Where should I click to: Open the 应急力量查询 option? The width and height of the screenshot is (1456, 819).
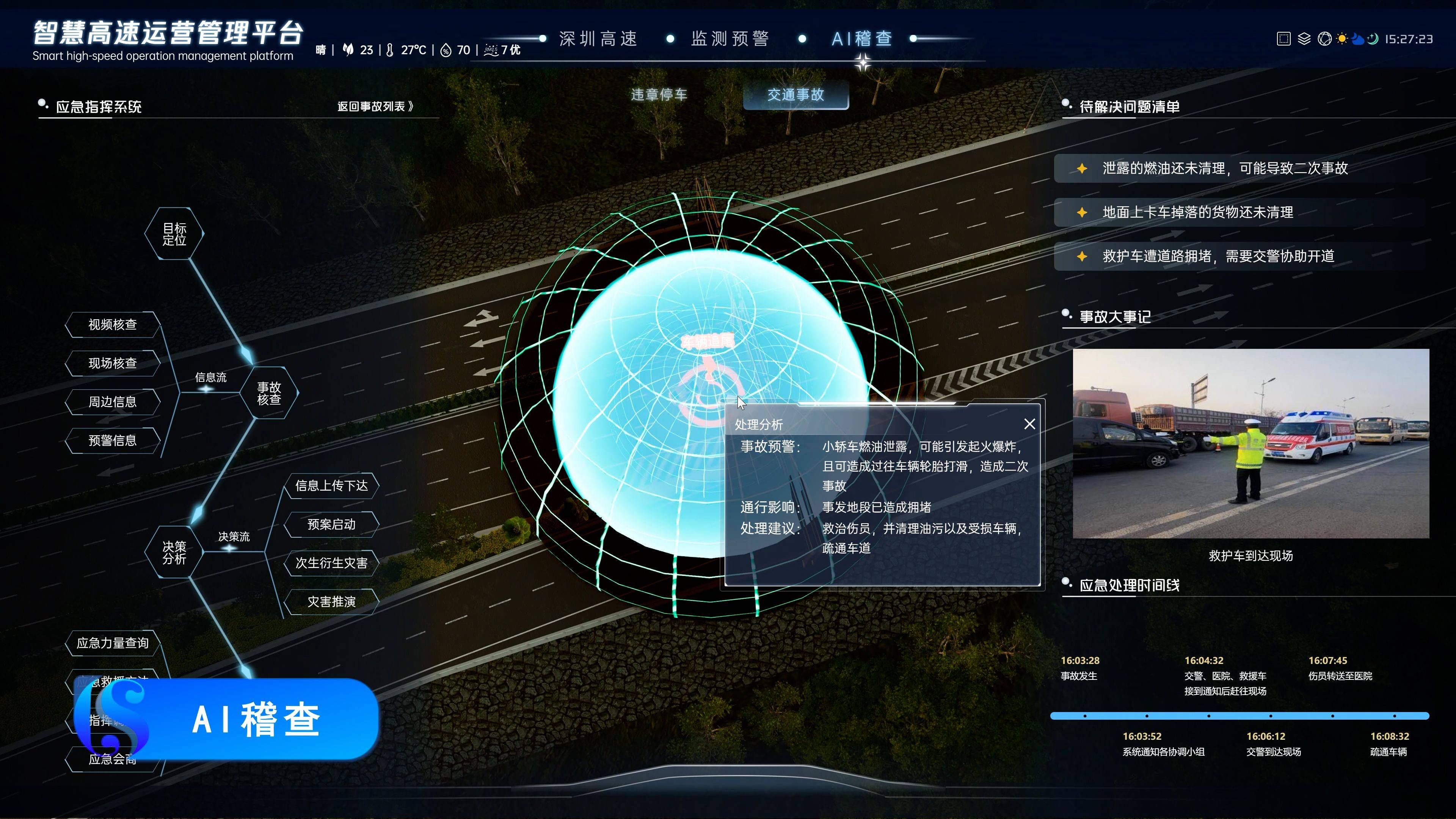[x=113, y=643]
